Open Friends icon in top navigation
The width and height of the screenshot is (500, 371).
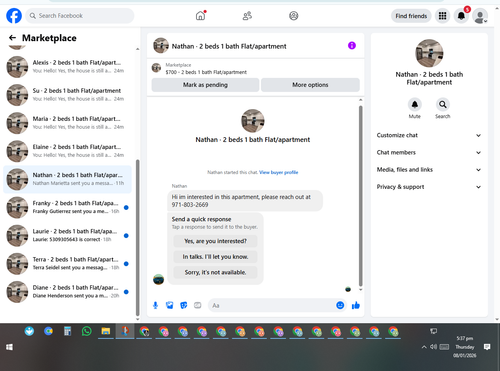pyautogui.click(x=247, y=16)
